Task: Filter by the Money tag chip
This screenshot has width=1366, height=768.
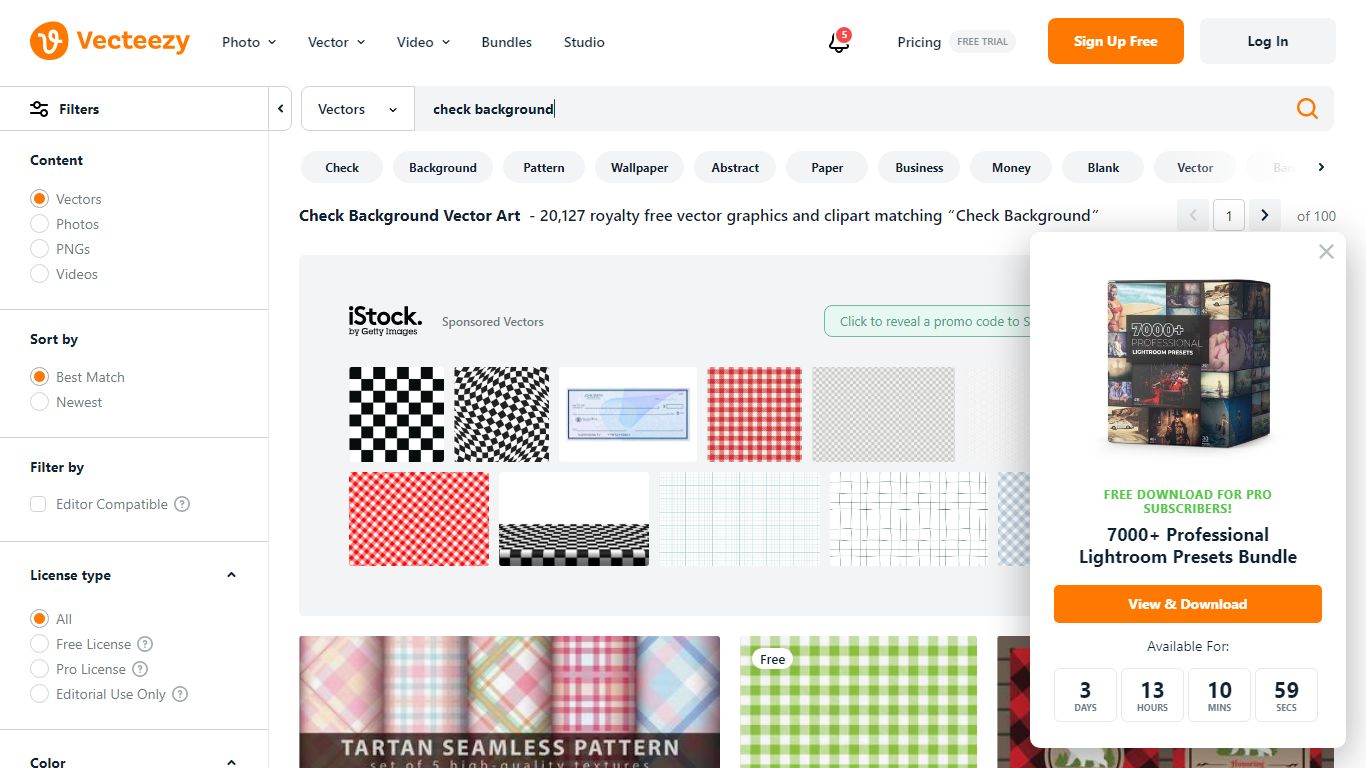Action: tap(1011, 167)
